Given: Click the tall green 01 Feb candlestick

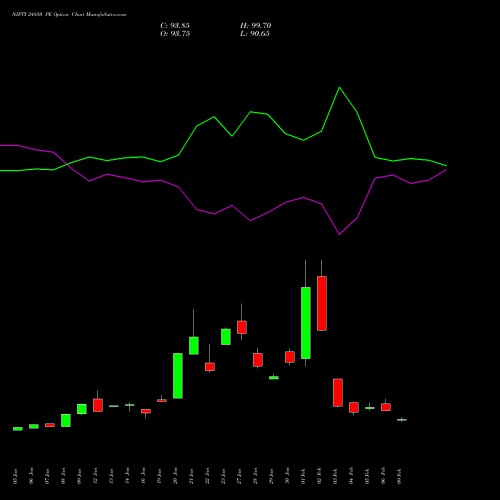Looking at the screenshot, I should pyautogui.click(x=306, y=323).
